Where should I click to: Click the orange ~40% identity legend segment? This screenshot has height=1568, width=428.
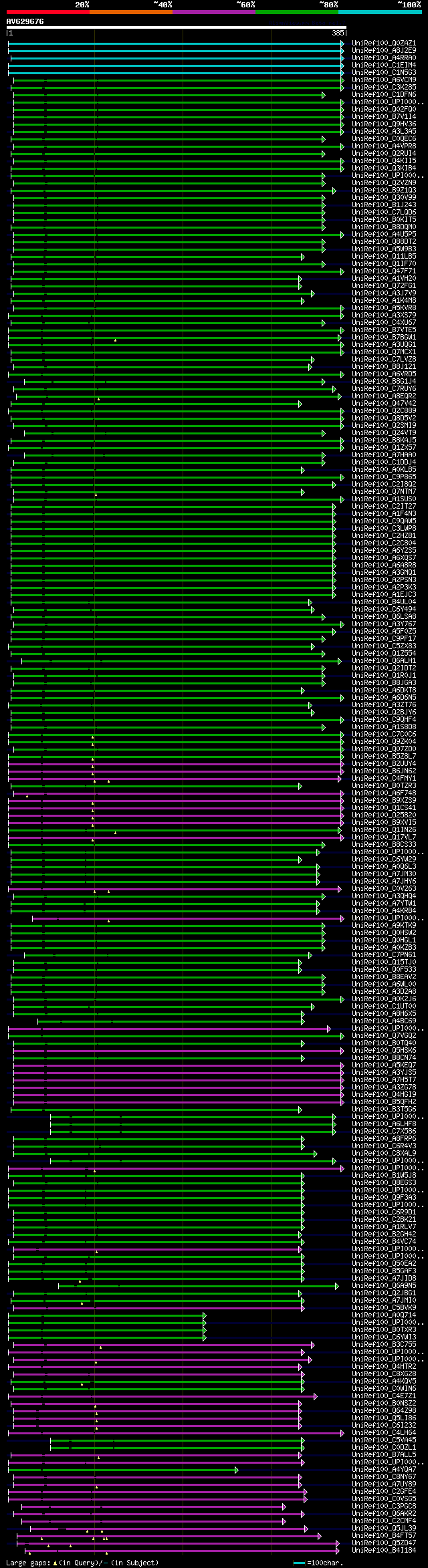130,12
